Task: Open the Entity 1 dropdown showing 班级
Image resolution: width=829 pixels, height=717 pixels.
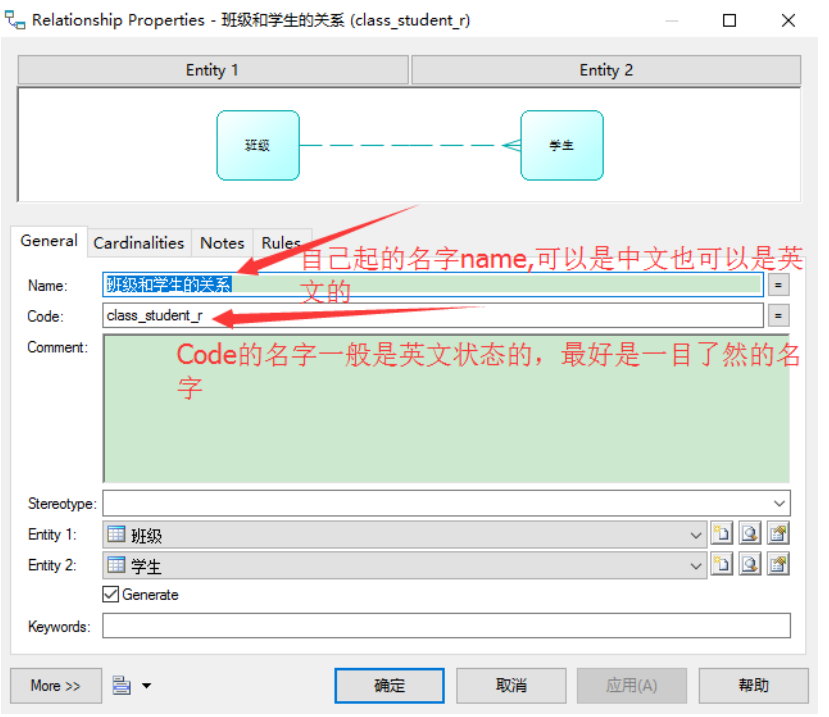Action: pyautogui.click(x=696, y=535)
